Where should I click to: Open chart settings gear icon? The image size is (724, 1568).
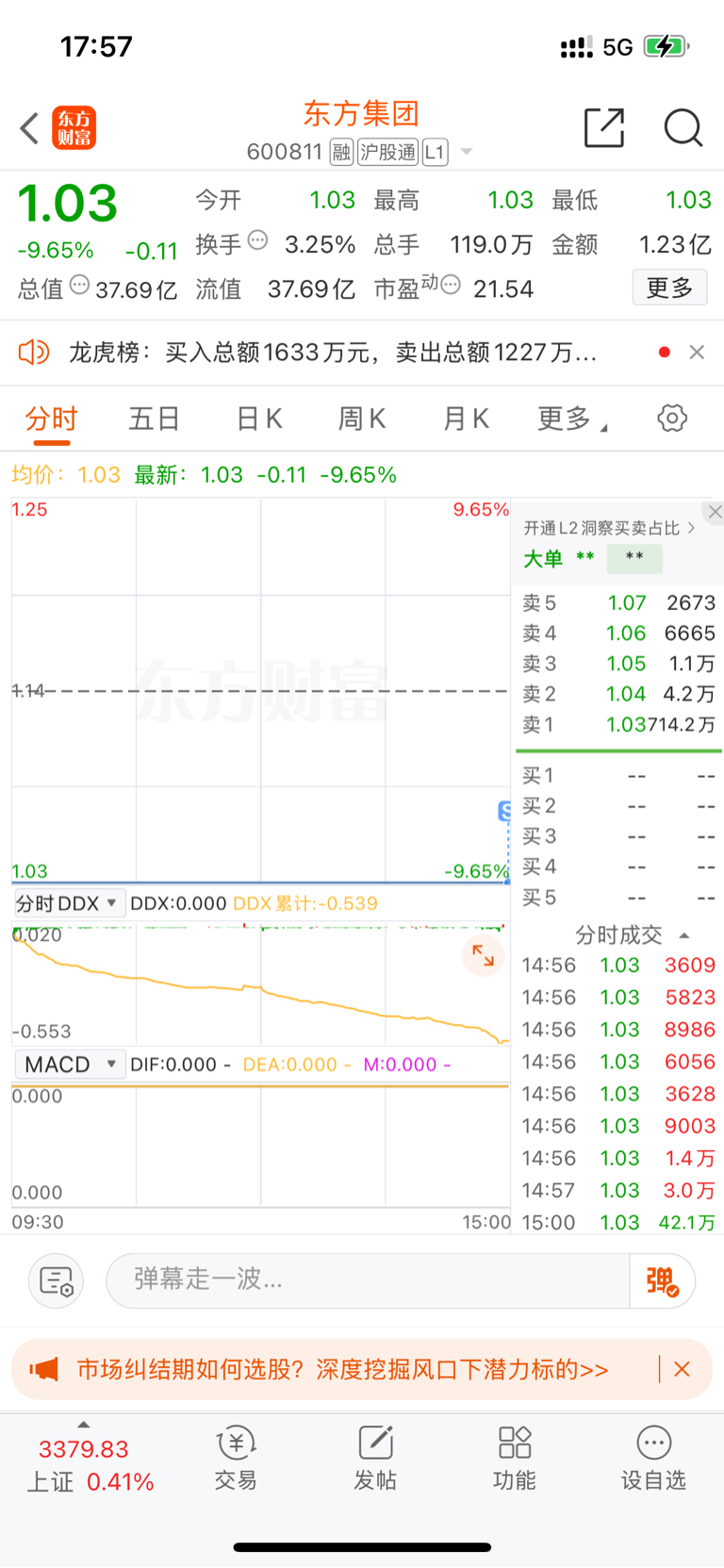click(x=672, y=418)
